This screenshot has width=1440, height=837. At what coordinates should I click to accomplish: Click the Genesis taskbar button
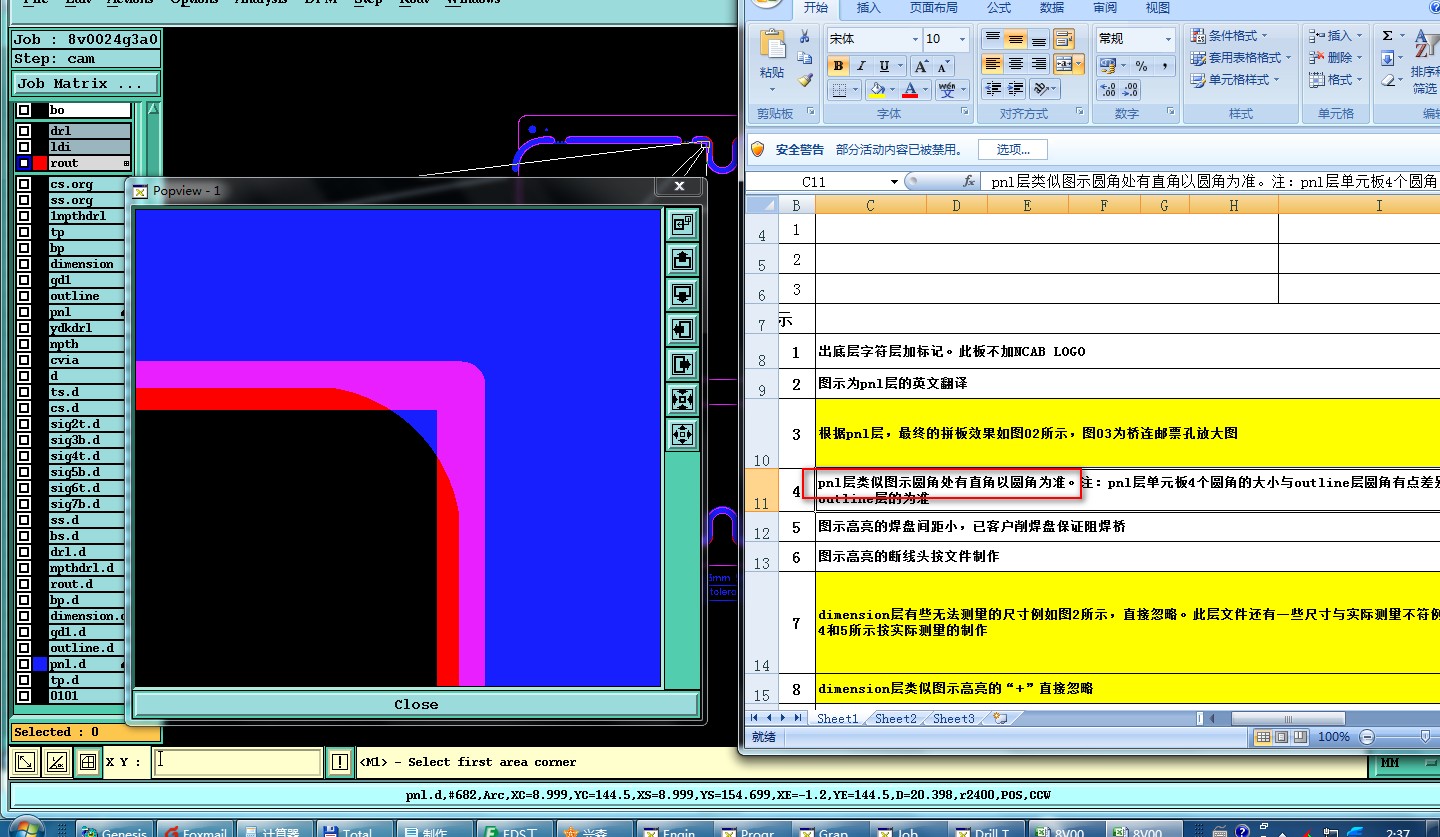[115, 829]
